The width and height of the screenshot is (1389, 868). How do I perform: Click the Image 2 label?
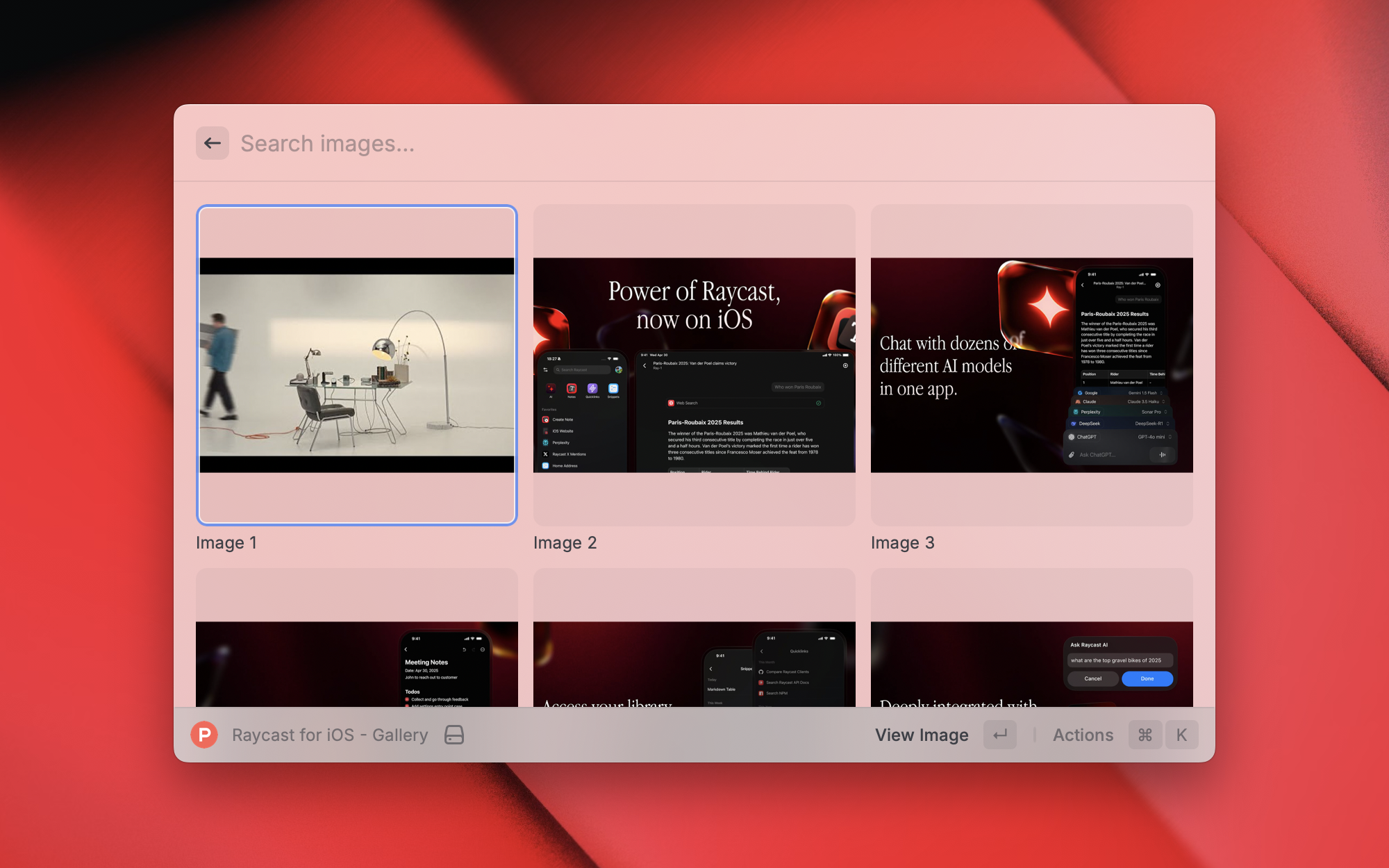(565, 543)
